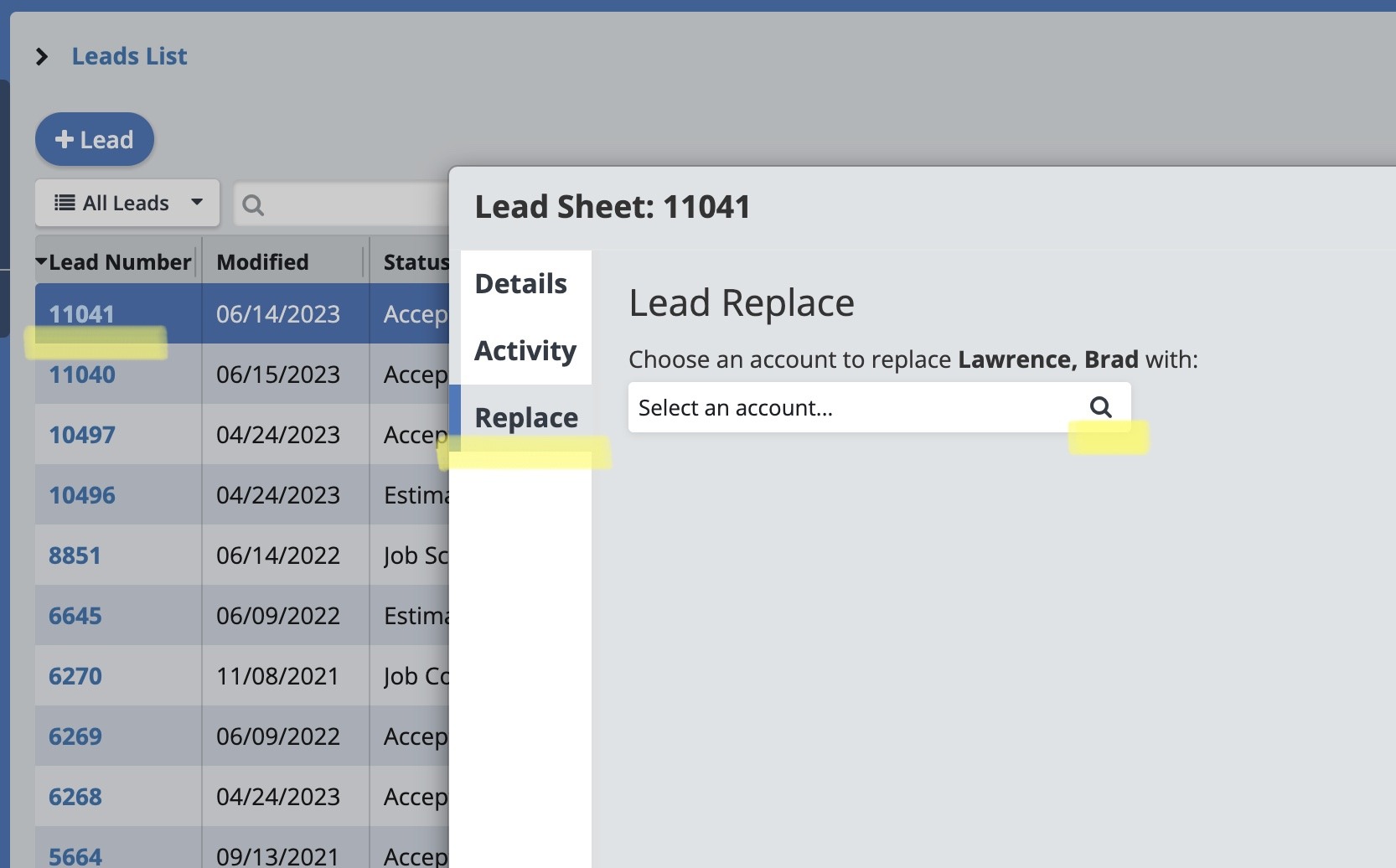This screenshot has width=1396, height=868.
Task: Open lead number 6270 link
Action: pyautogui.click(x=75, y=676)
